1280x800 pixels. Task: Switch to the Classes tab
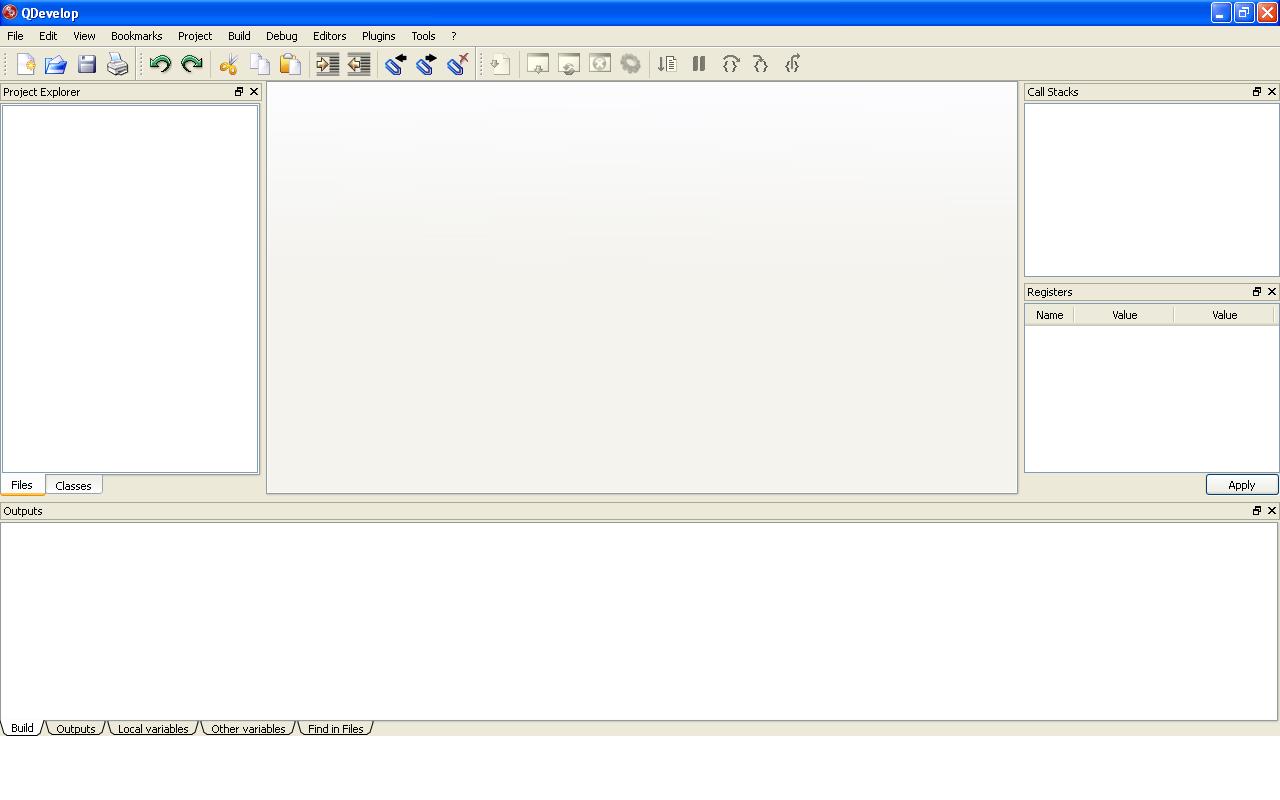pos(73,485)
